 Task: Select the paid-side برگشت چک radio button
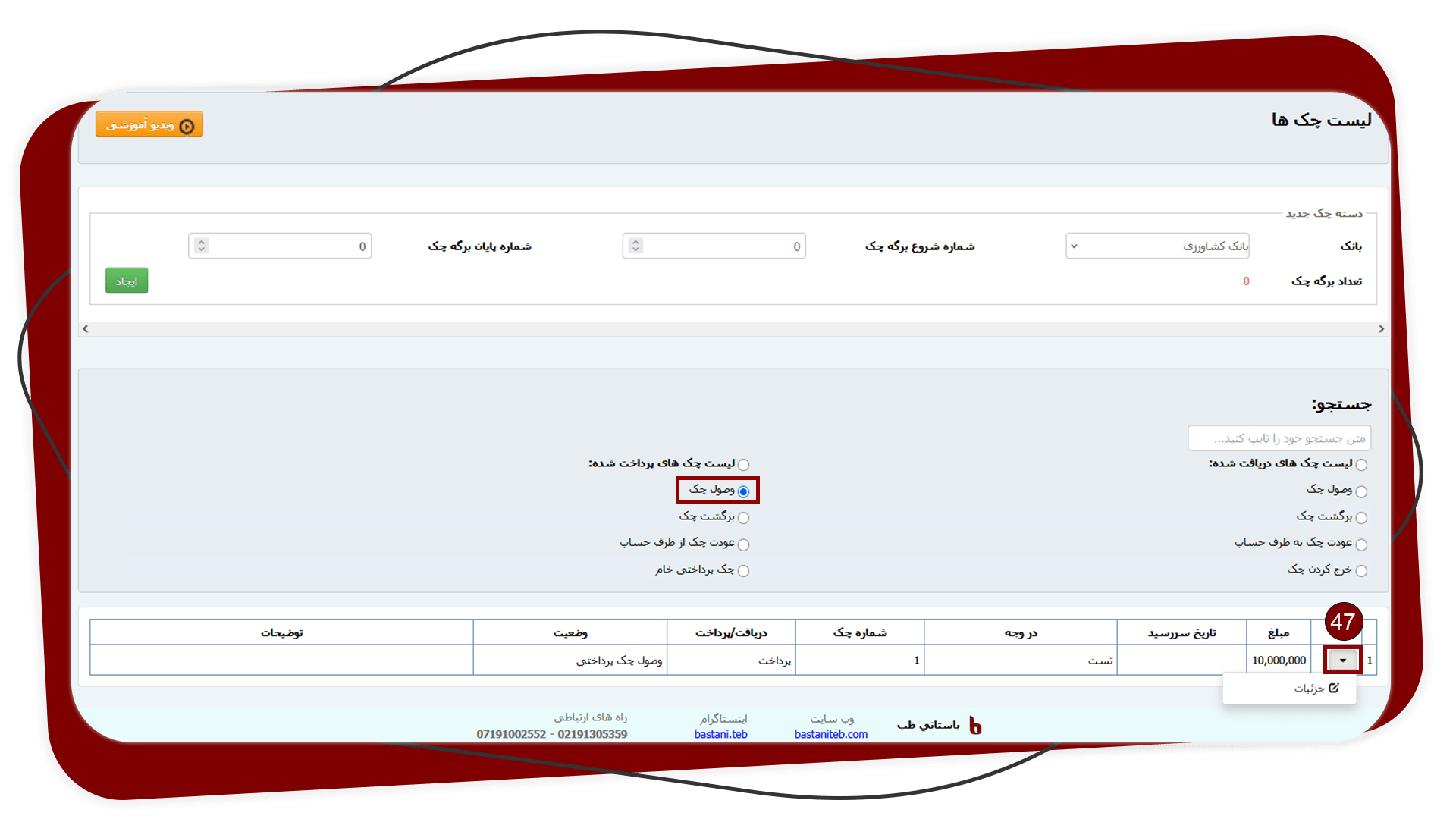pos(743,517)
